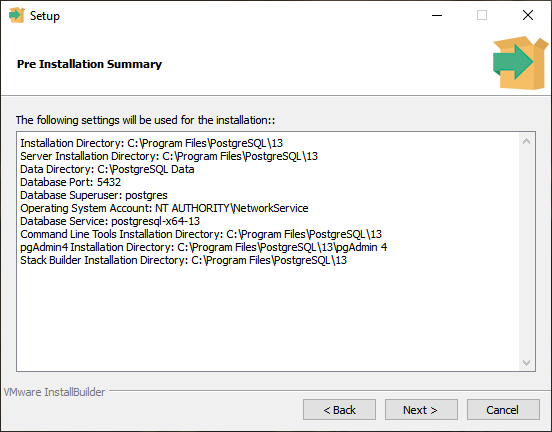
Task: Click the 'pgAdmin4 Installation Directory' line
Action: tap(203, 248)
